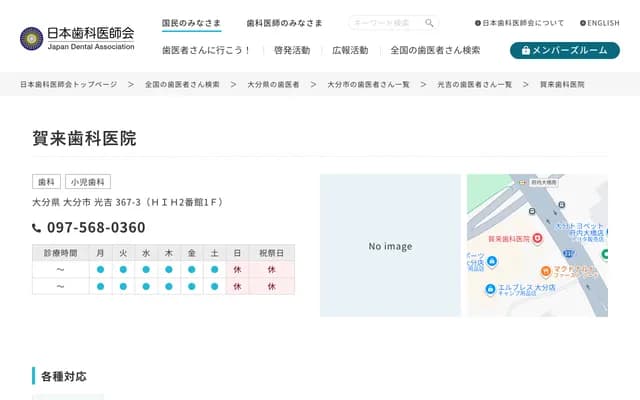640x400 pixels.
Task: Click the globe icon next to ENGLISH
Action: pos(581,23)
